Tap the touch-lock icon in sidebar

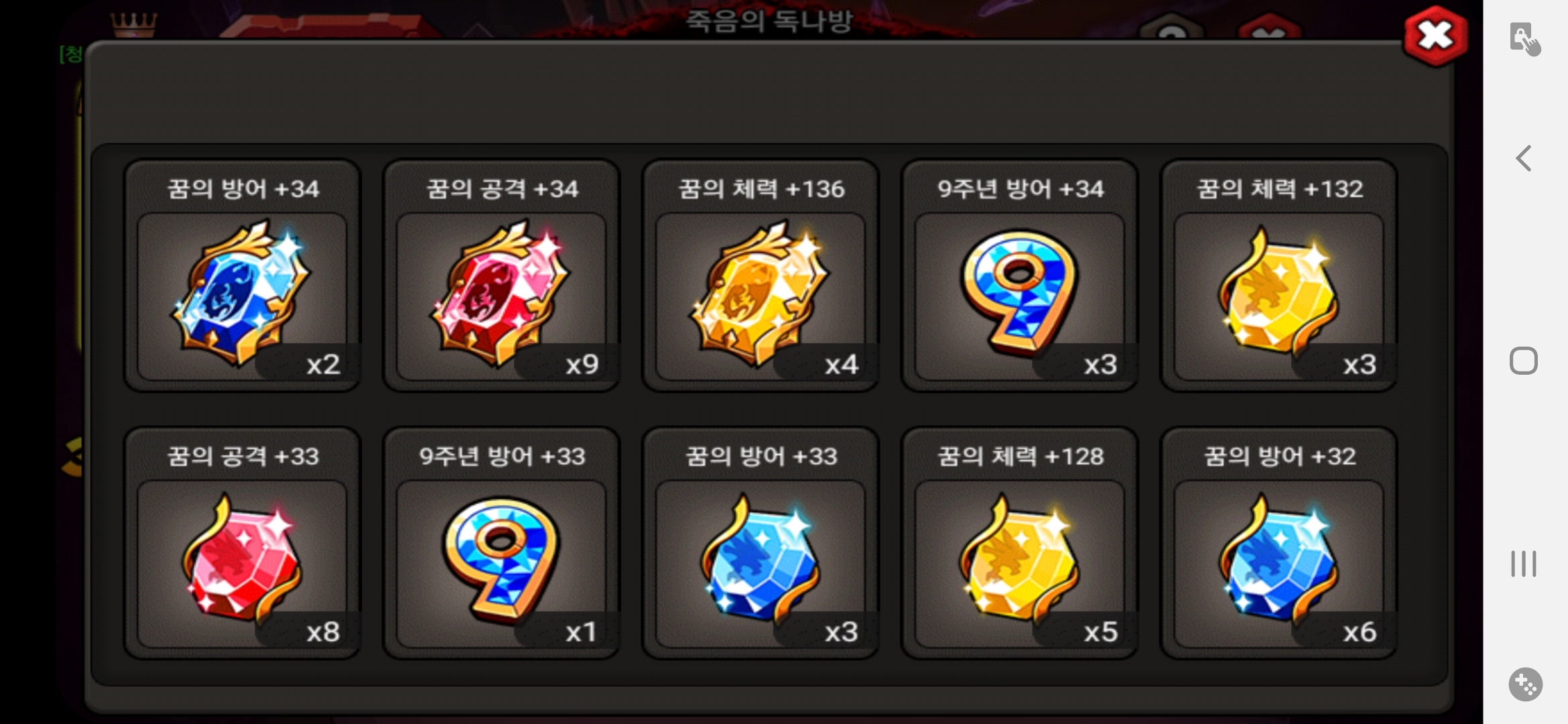(1524, 39)
